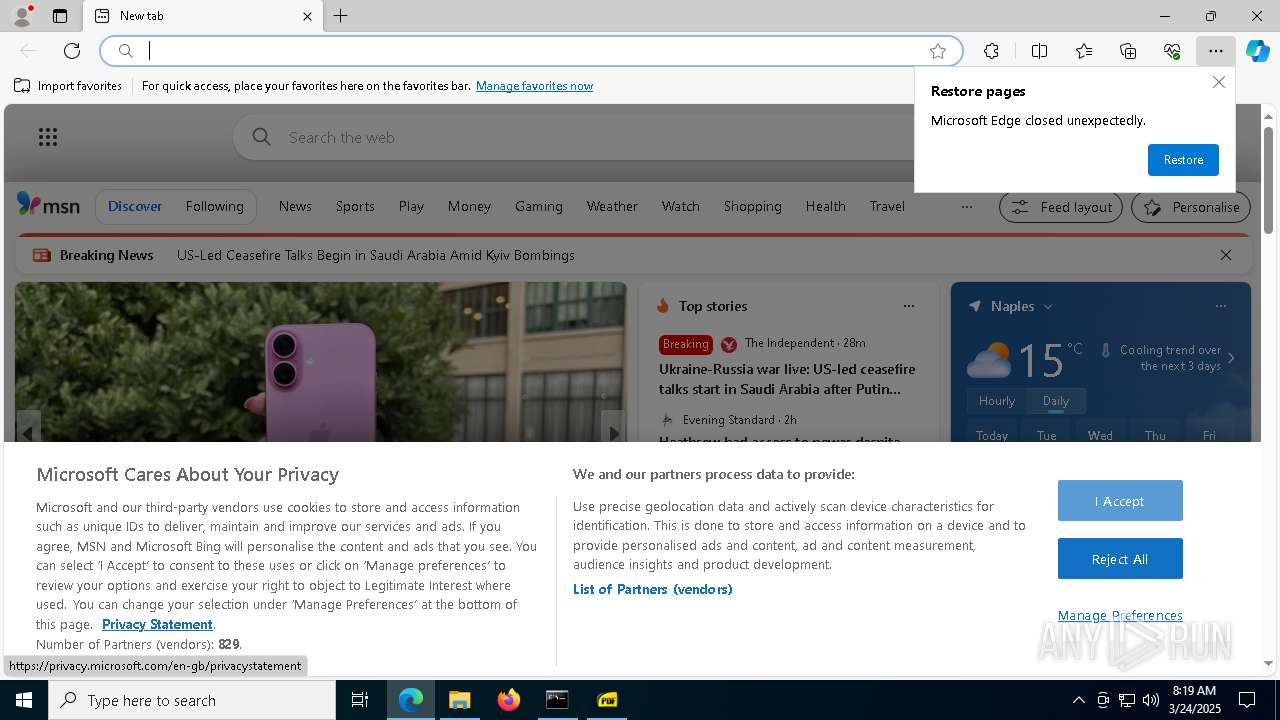This screenshot has height=720, width=1280.
Task: Open File Explorer from taskbar
Action: pos(459,700)
